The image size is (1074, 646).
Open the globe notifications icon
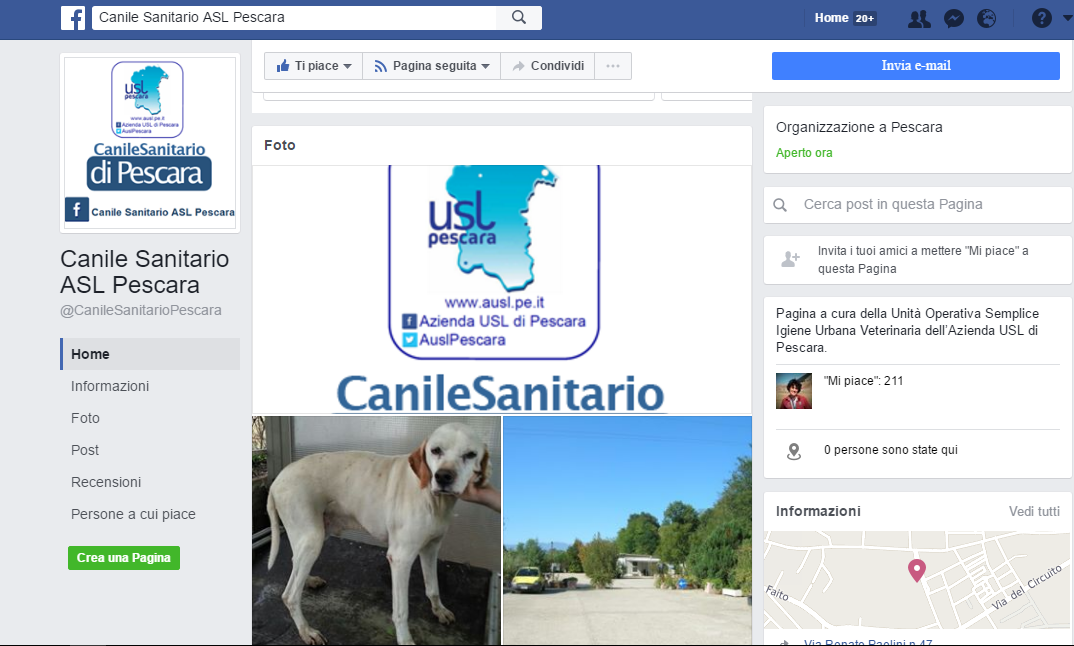(986, 18)
